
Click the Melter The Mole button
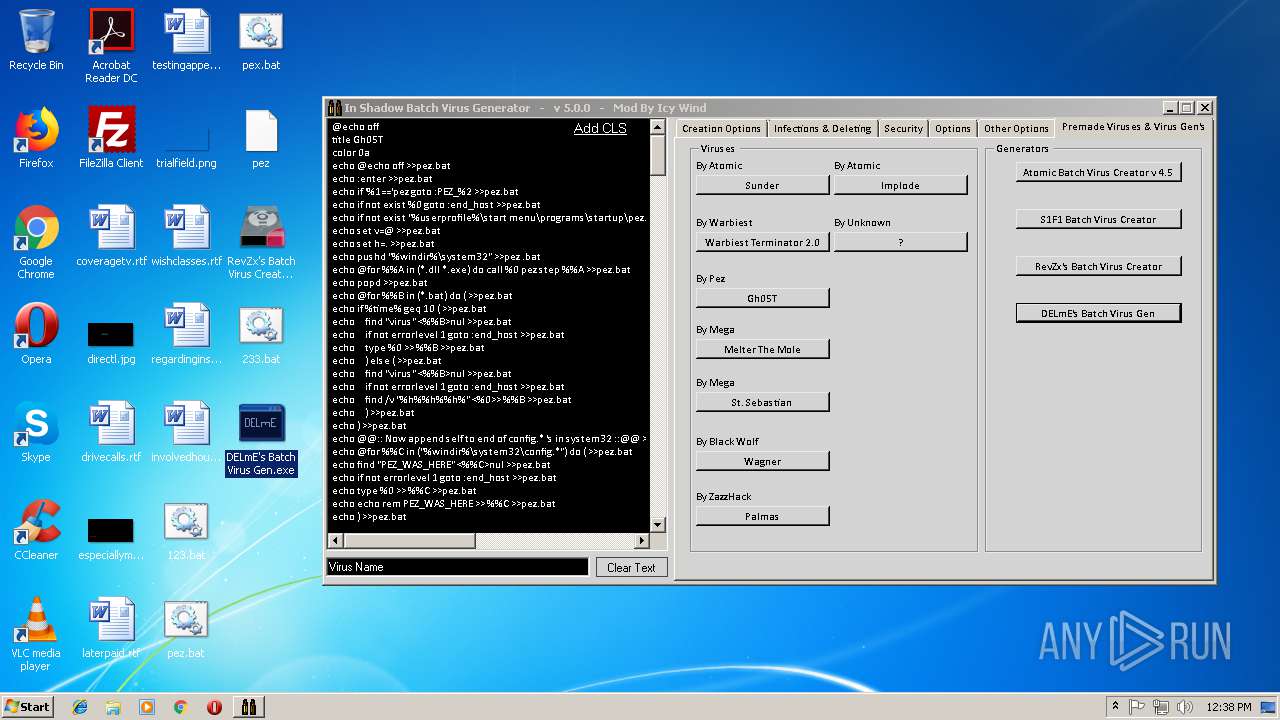(x=762, y=349)
